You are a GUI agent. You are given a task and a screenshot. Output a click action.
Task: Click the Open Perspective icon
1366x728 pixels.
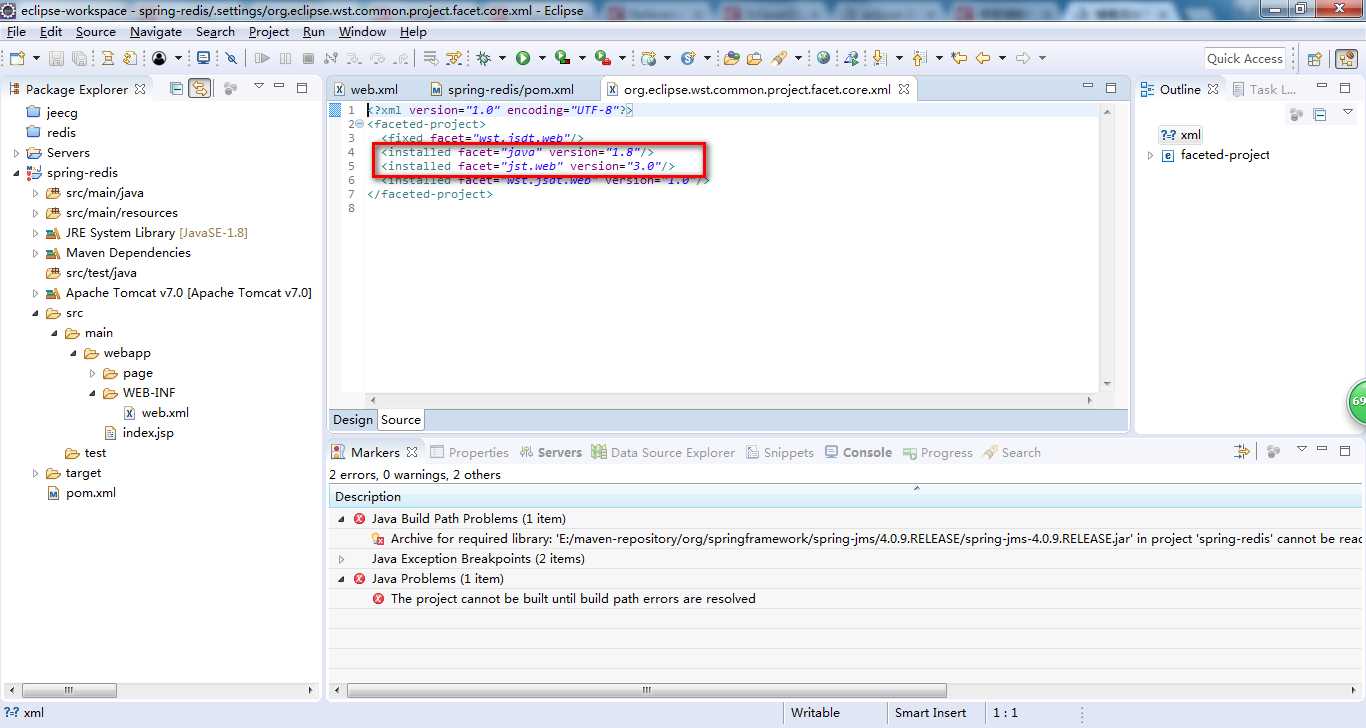click(x=1315, y=58)
